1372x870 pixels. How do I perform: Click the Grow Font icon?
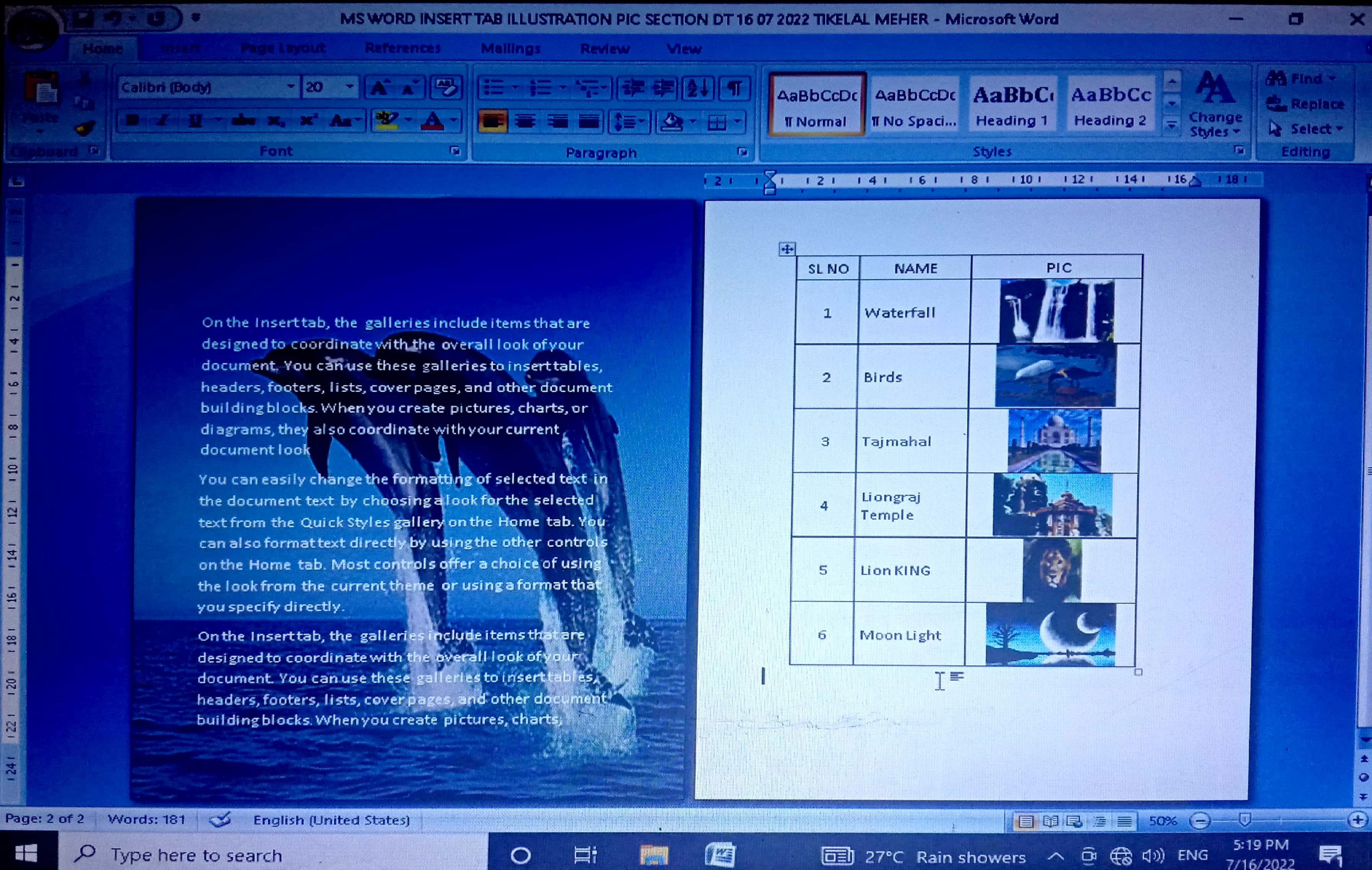click(379, 88)
